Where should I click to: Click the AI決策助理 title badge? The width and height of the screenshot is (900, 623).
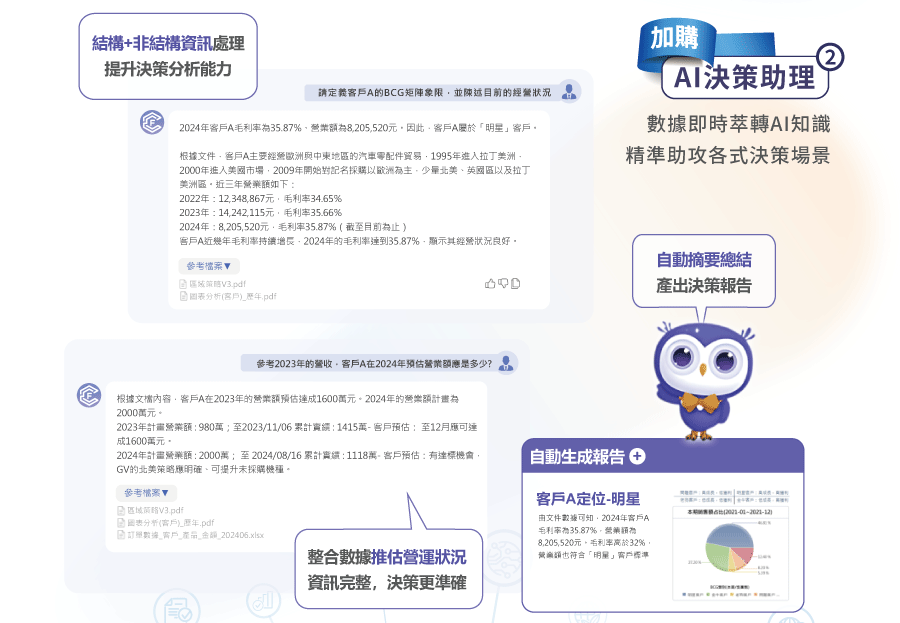click(x=744, y=78)
